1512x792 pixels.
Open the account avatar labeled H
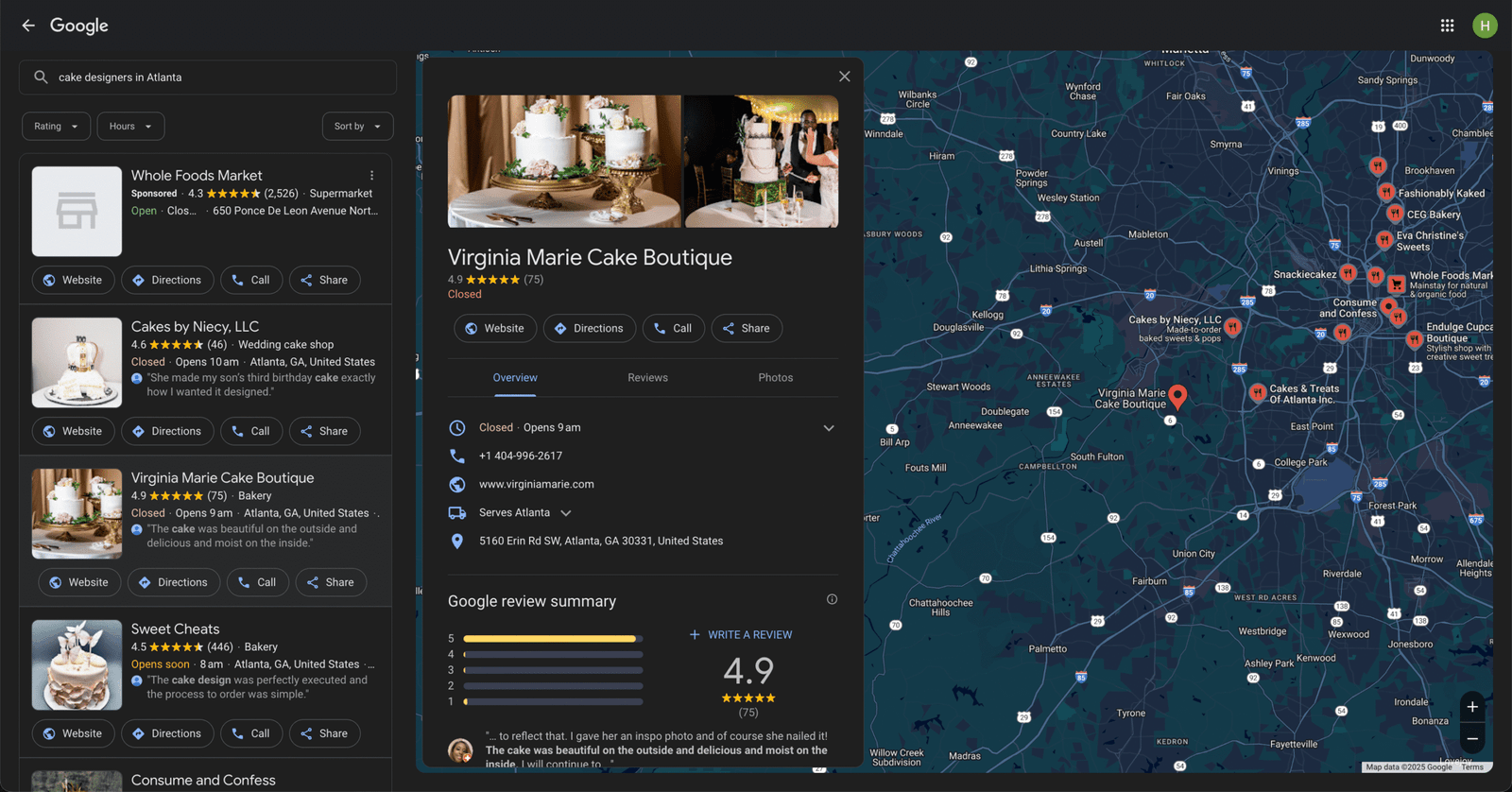click(x=1485, y=26)
